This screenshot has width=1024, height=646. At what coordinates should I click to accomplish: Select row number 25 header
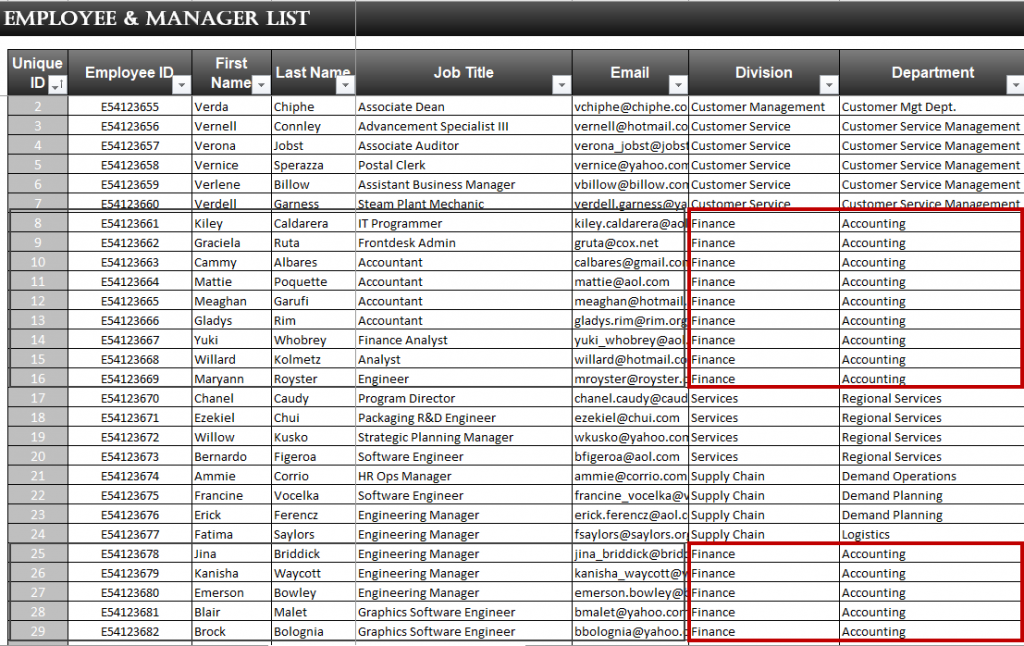click(38, 554)
